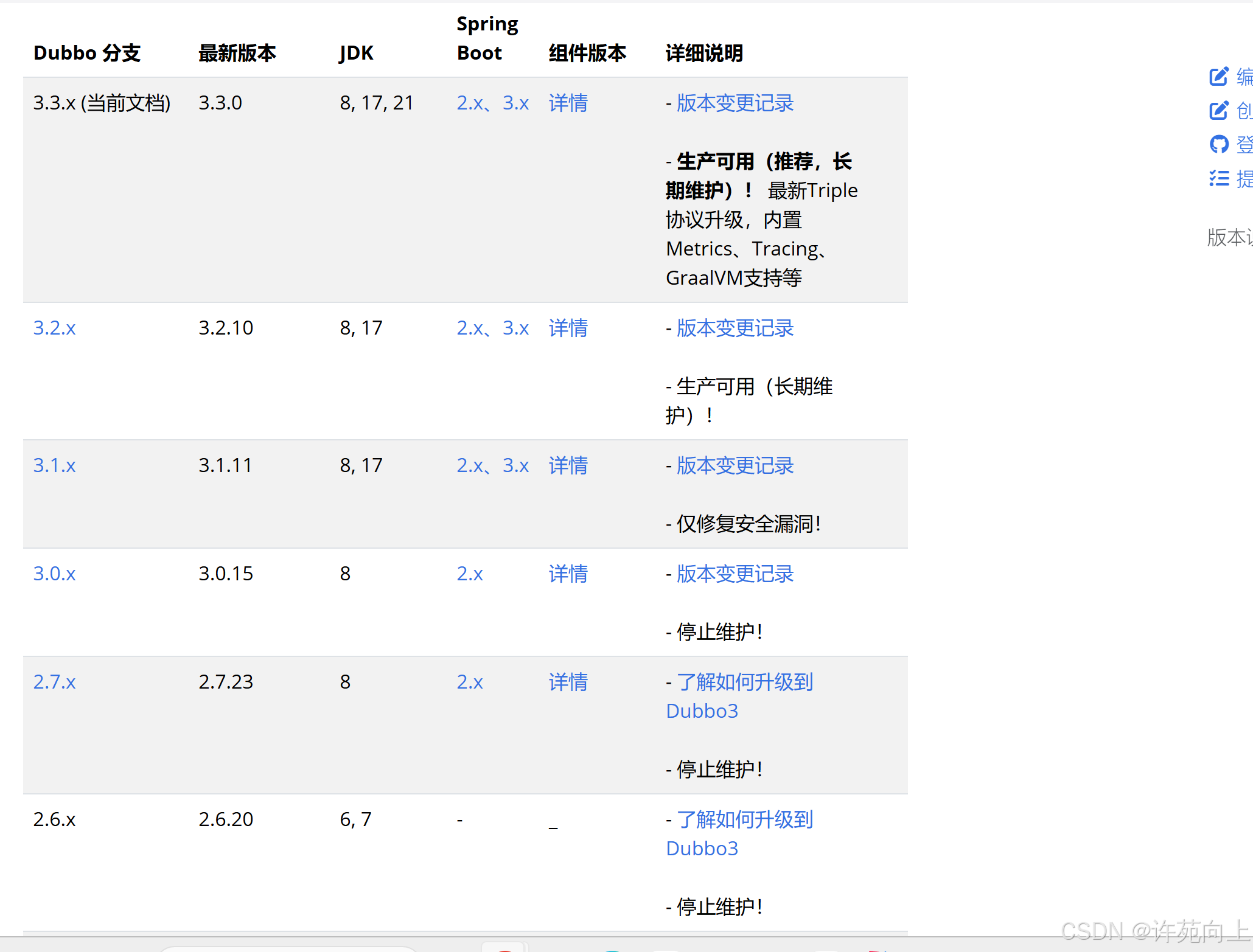Select JDK cell 8, 17, 21

point(377,103)
